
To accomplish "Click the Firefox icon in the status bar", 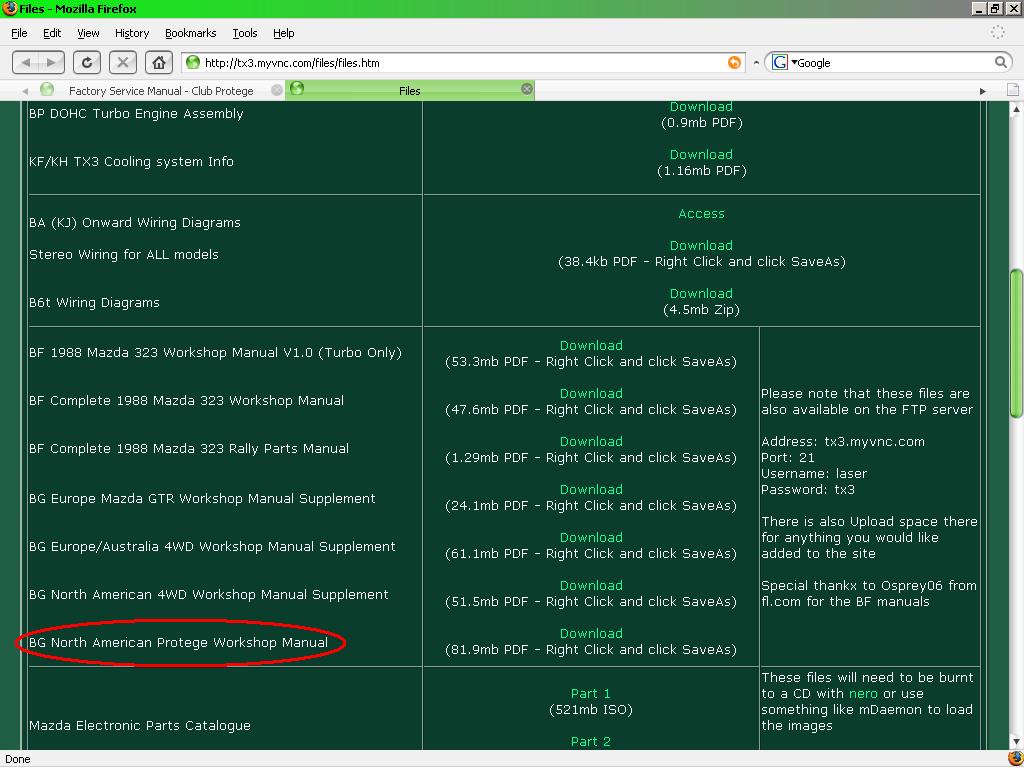I will [1015, 759].
